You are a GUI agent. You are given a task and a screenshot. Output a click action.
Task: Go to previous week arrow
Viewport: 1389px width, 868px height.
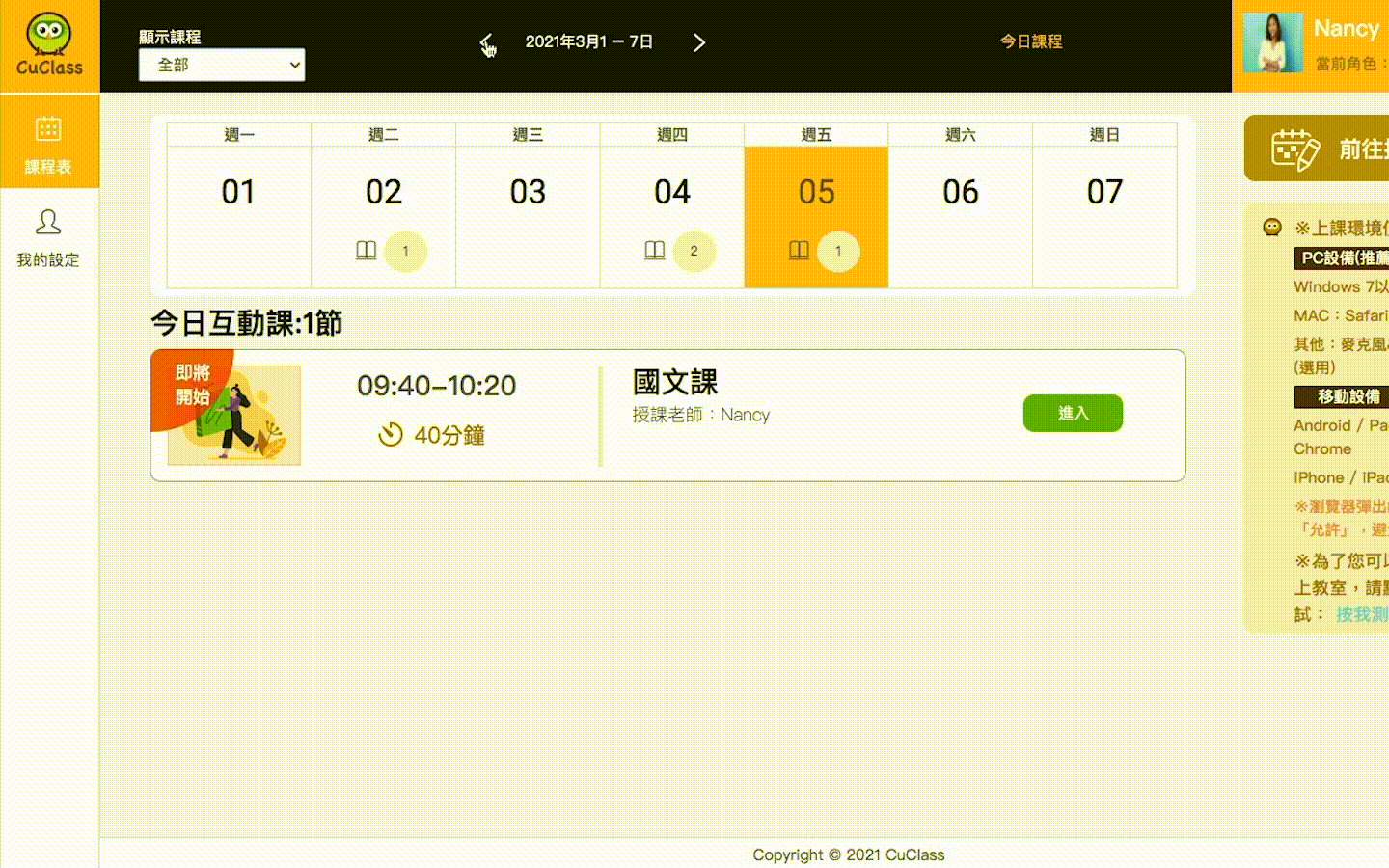click(x=487, y=42)
